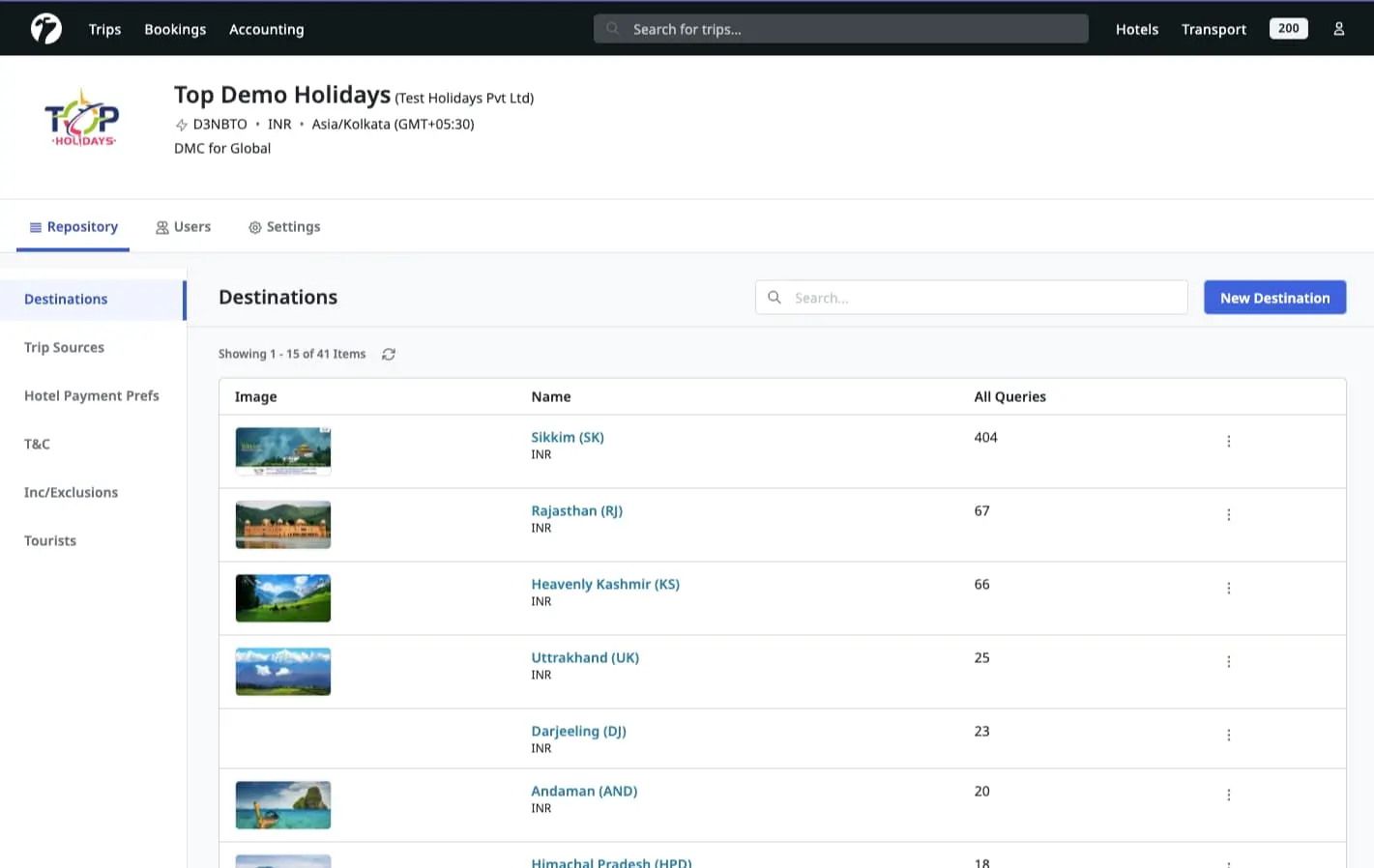
Task: Click the refresh icon next to item count
Action: [x=389, y=354]
